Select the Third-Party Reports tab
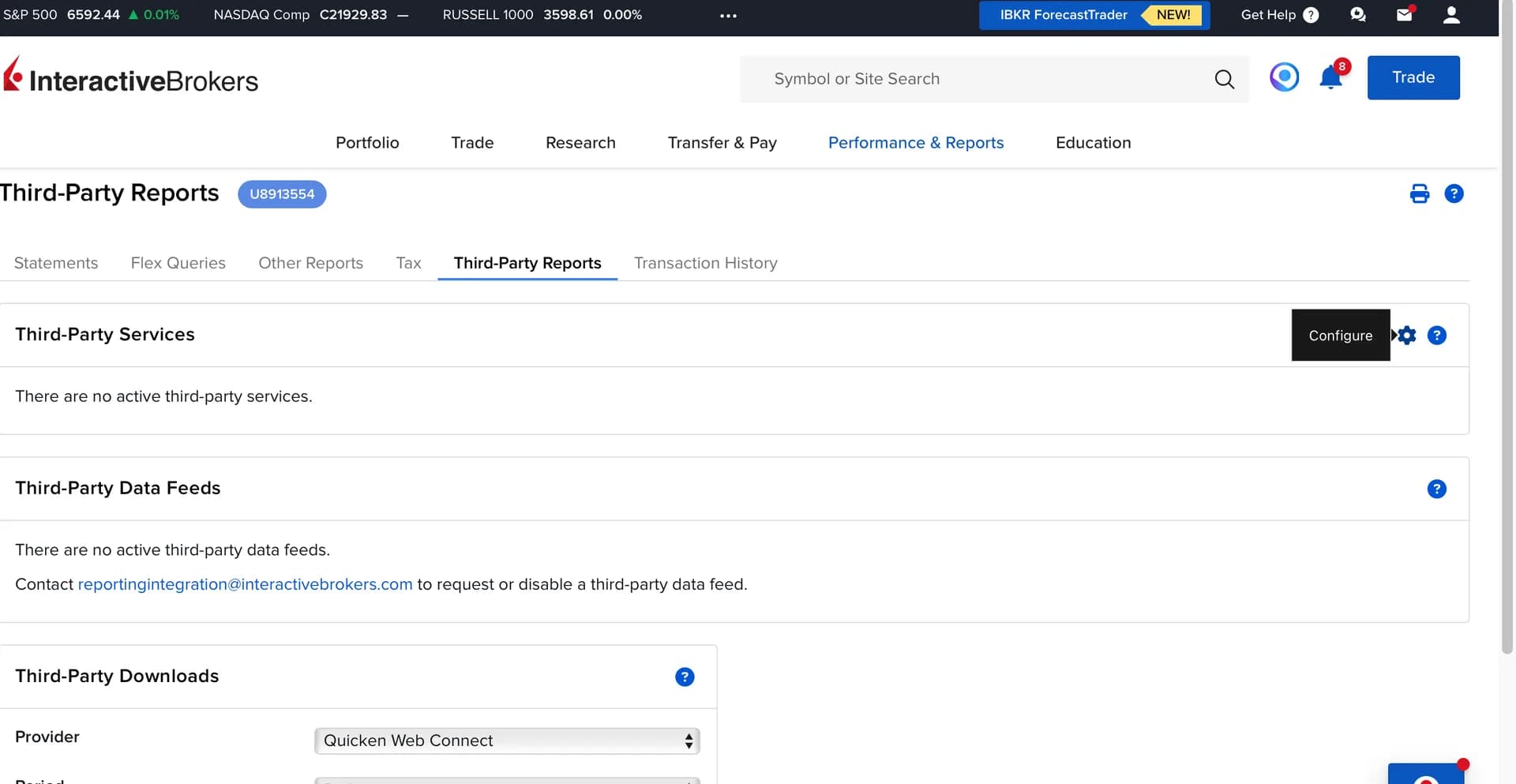 point(527,263)
